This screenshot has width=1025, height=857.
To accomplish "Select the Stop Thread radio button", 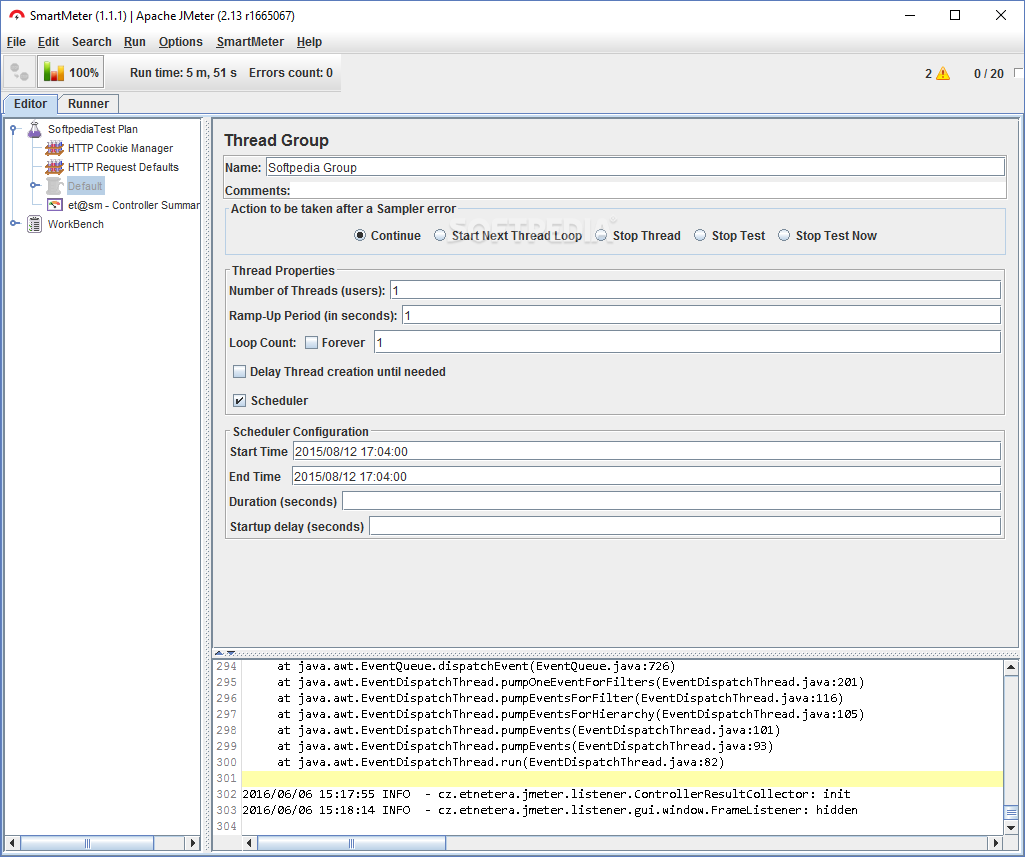I will pyautogui.click(x=601, y=235).
